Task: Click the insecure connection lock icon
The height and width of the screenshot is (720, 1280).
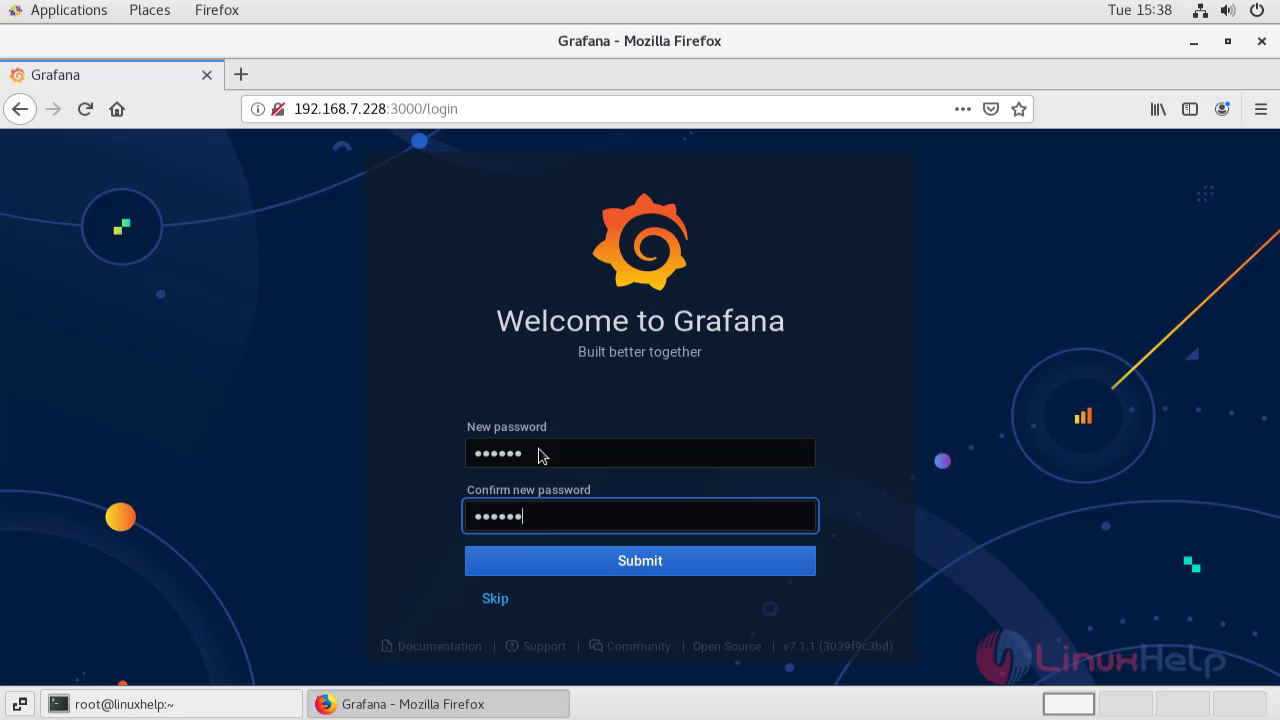Action: [x=278, y=109]
